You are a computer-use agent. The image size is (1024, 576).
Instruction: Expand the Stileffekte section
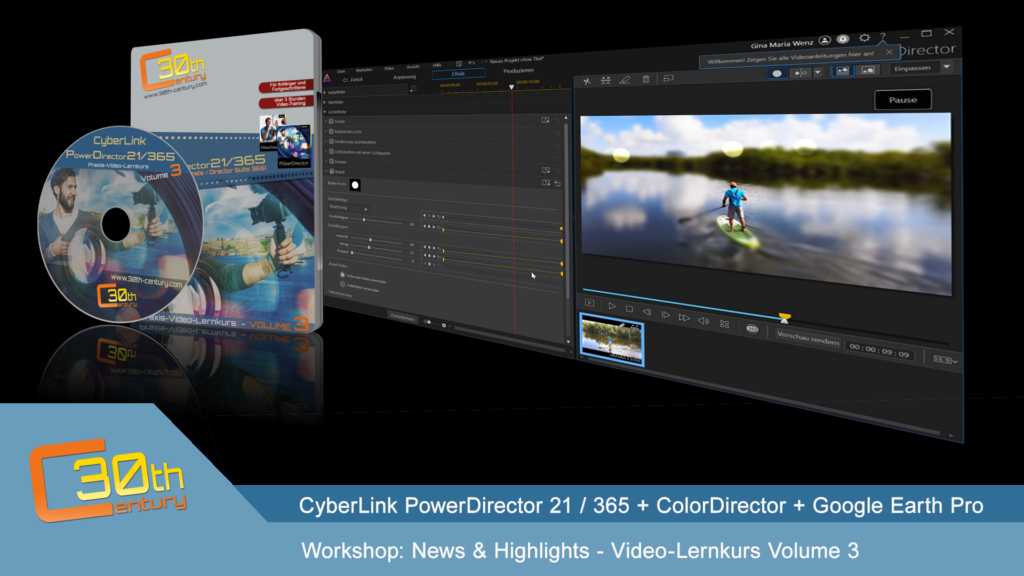click(325, 102)
